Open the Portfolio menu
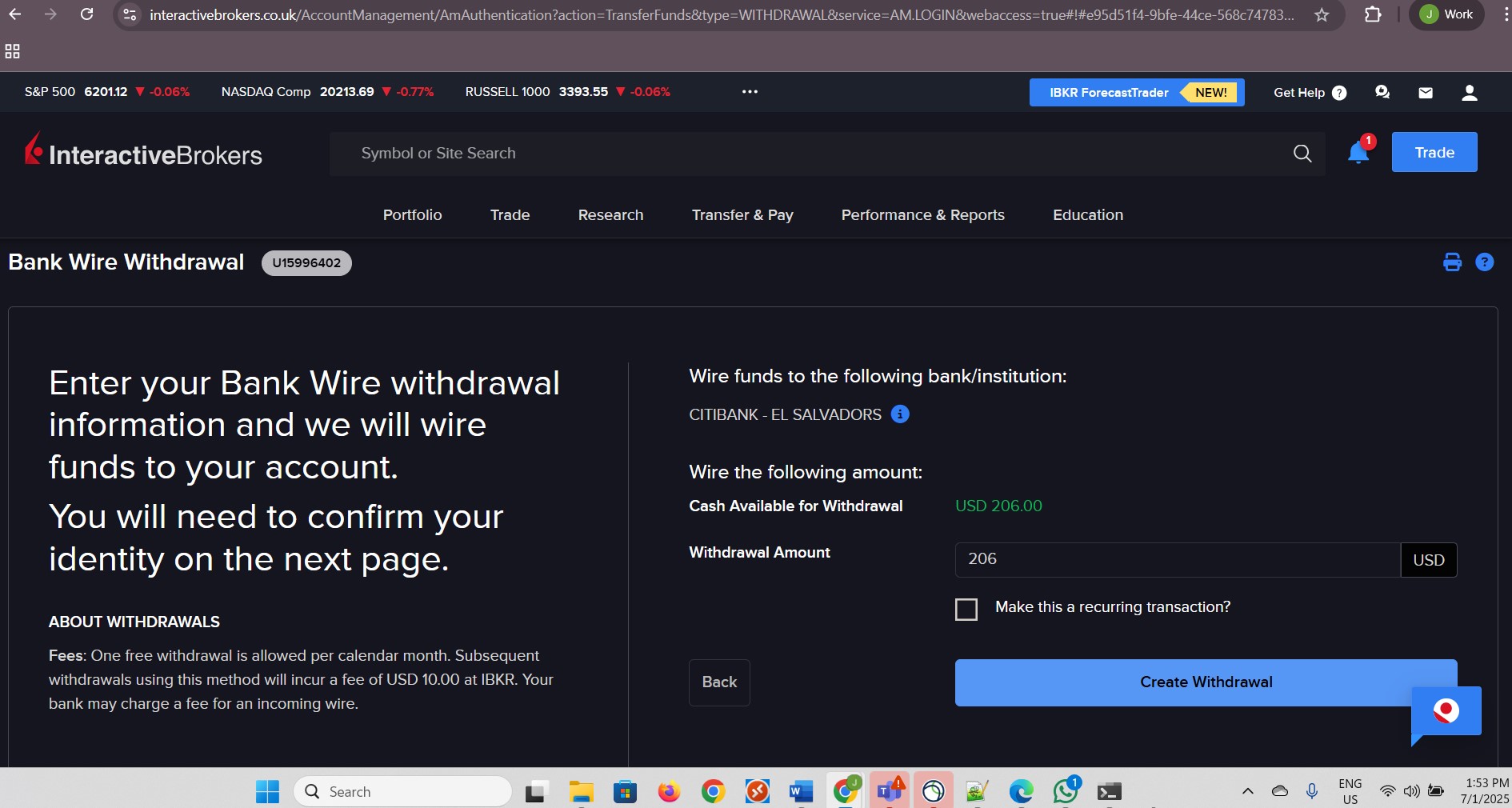Viewport: 1512px width, 808px height. (413, 215)
